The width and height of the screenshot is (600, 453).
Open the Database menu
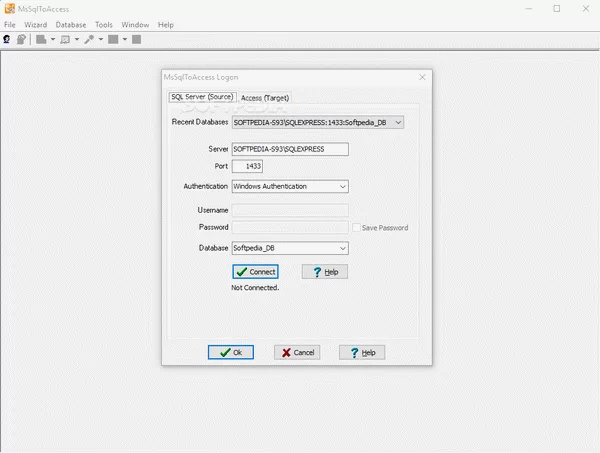coord(71,25)
